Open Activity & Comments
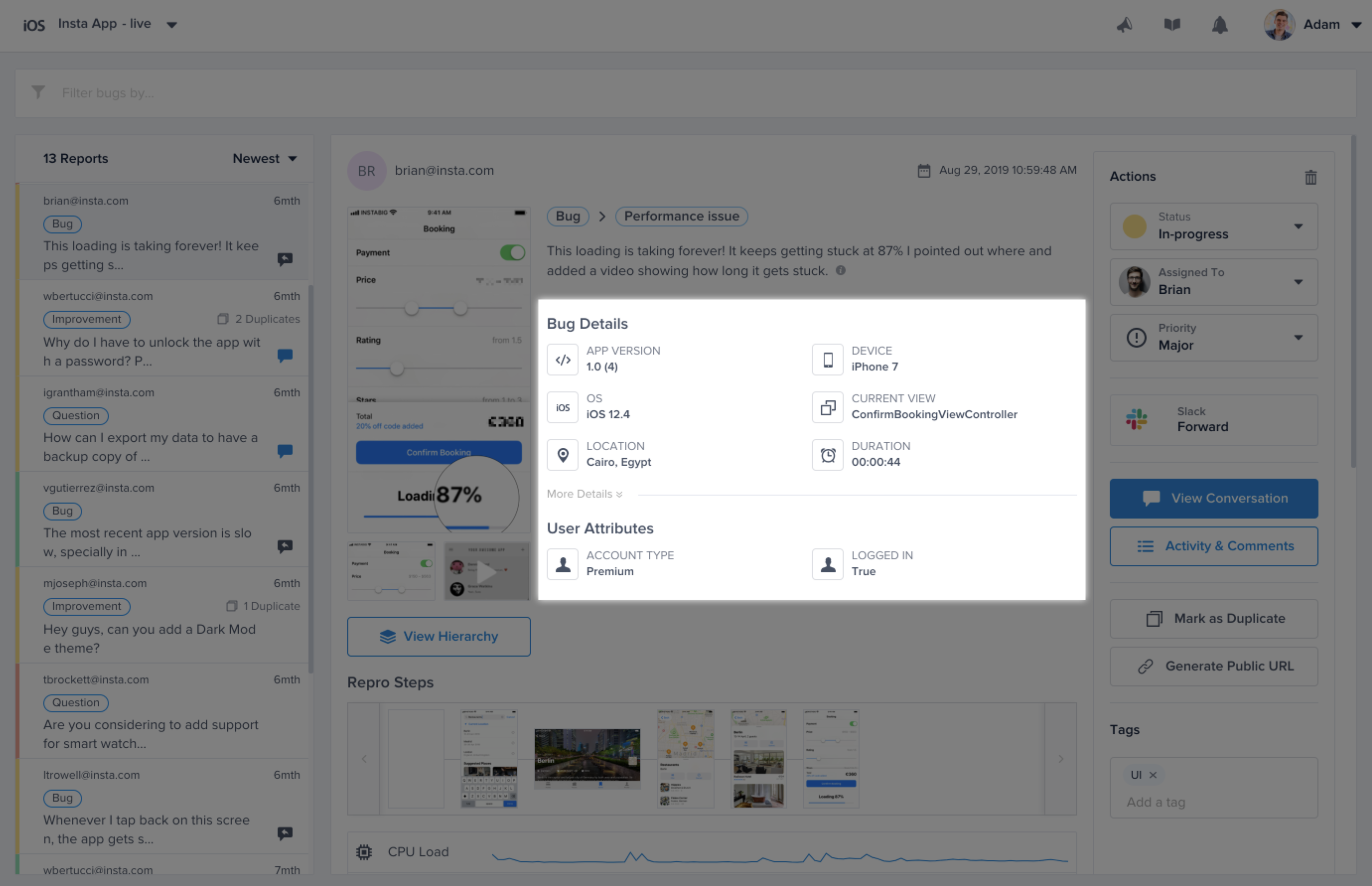Viewport: 1372px width, 886px height. coord(1213,546)
